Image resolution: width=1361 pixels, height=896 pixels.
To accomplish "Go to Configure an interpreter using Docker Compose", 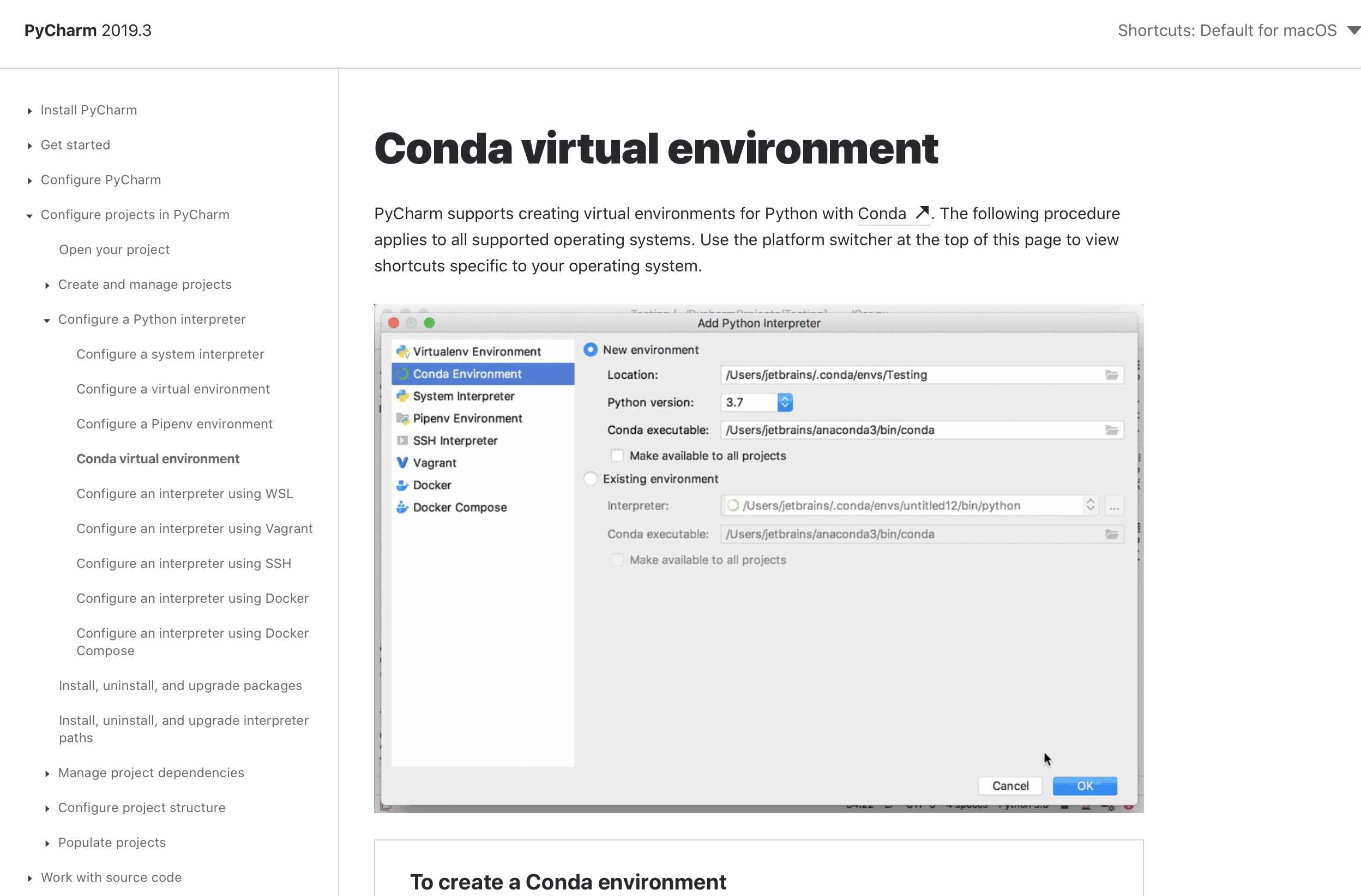I will click(x=192, y=641).
